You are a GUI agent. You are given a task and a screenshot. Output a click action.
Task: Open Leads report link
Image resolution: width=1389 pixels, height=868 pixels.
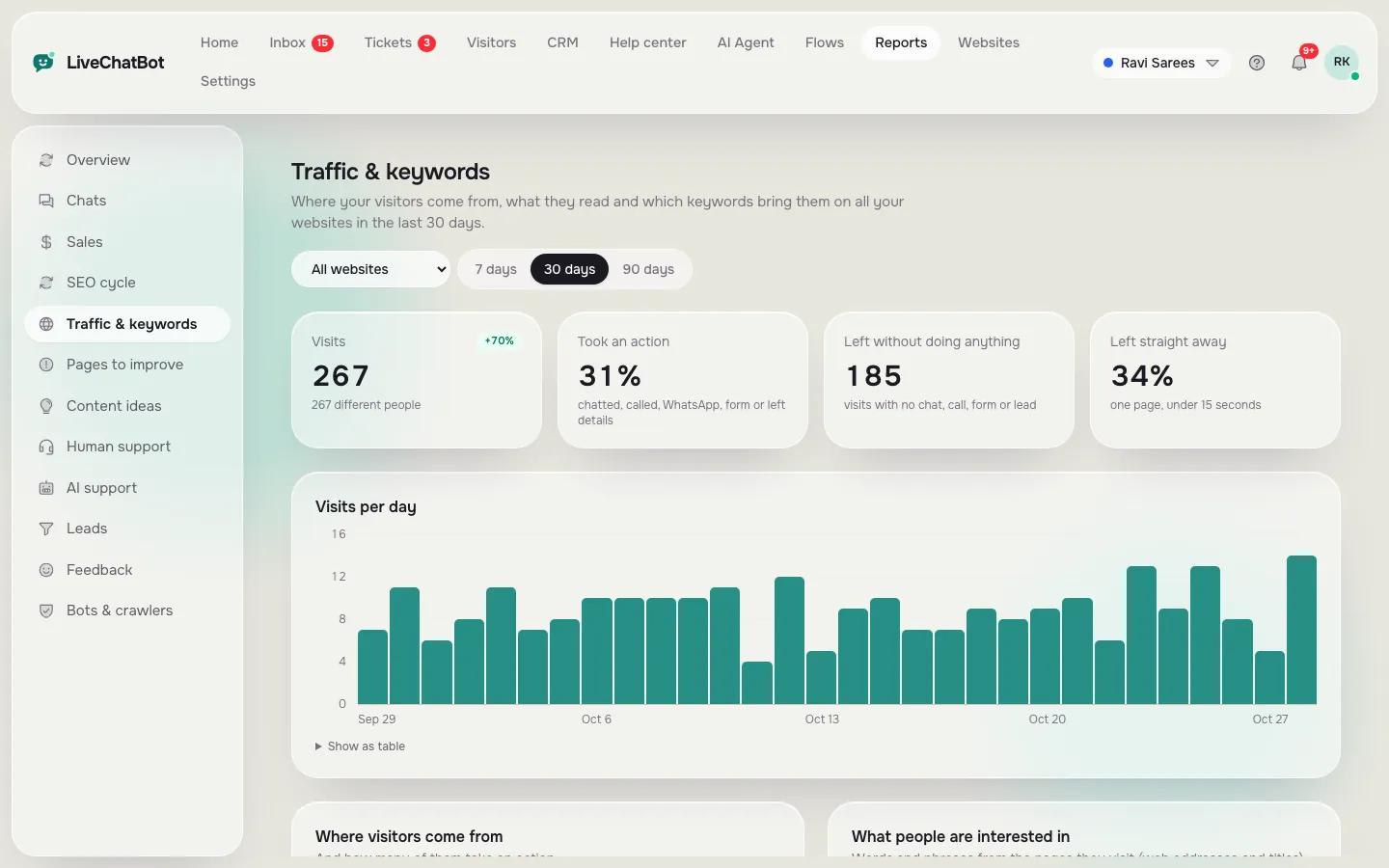point(127,529)
